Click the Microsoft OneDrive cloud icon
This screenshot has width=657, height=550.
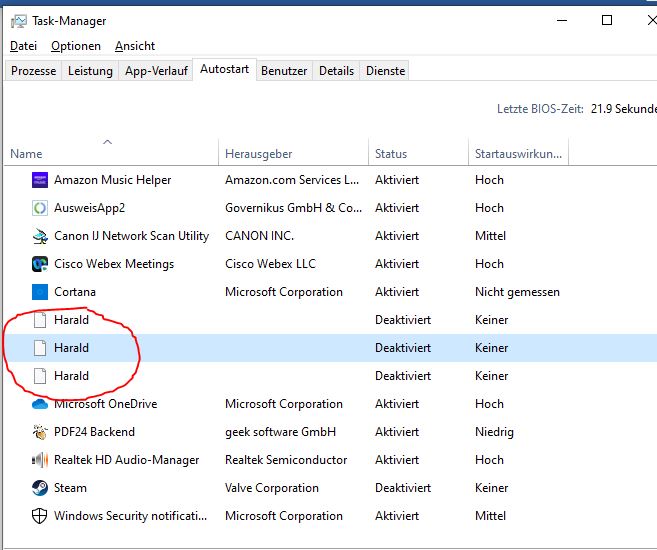pos(40,404)
